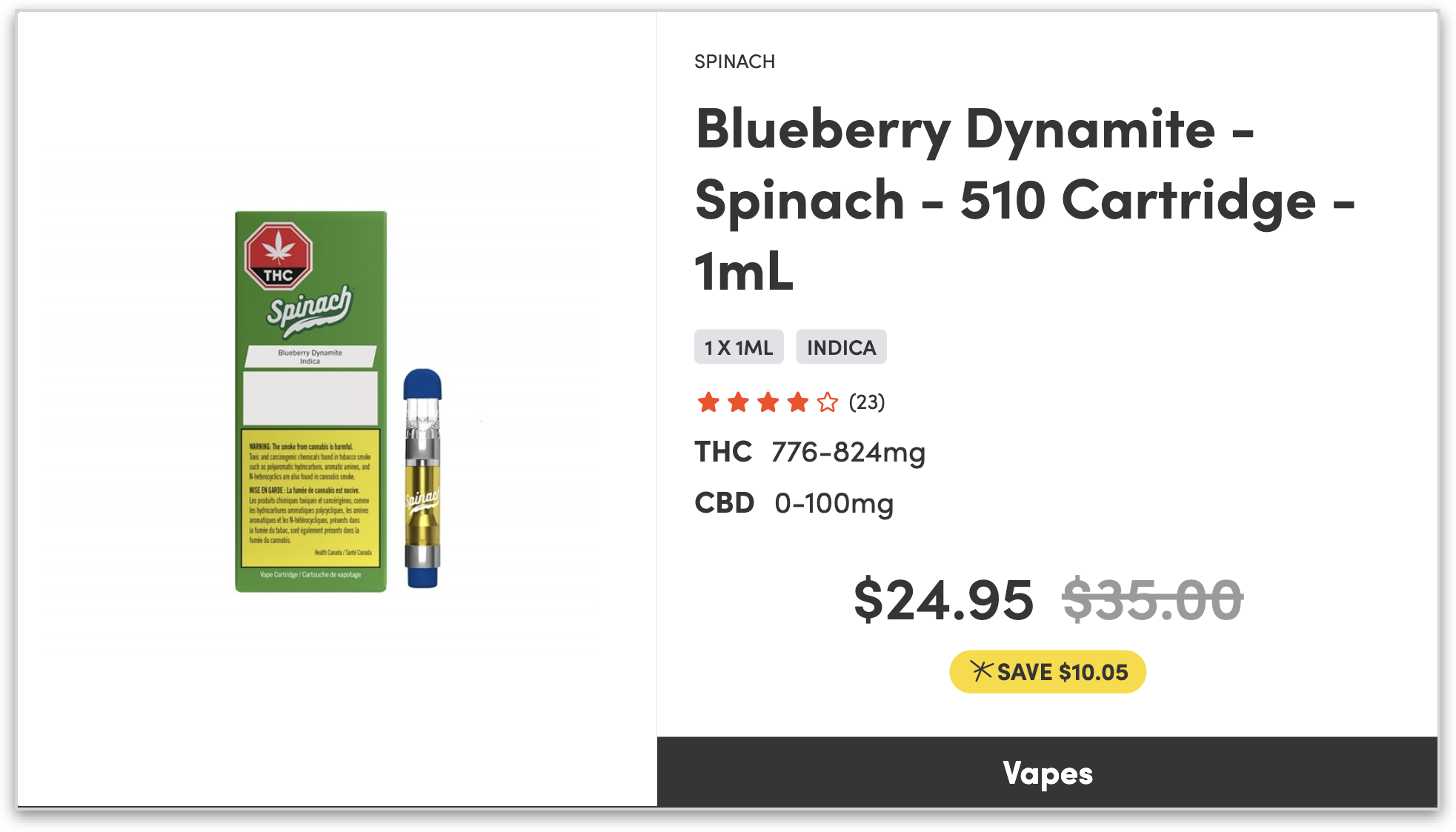Click the second orange rating star
The width and height of the screenshot is (1456, 832).
click(x=738, y=402)
